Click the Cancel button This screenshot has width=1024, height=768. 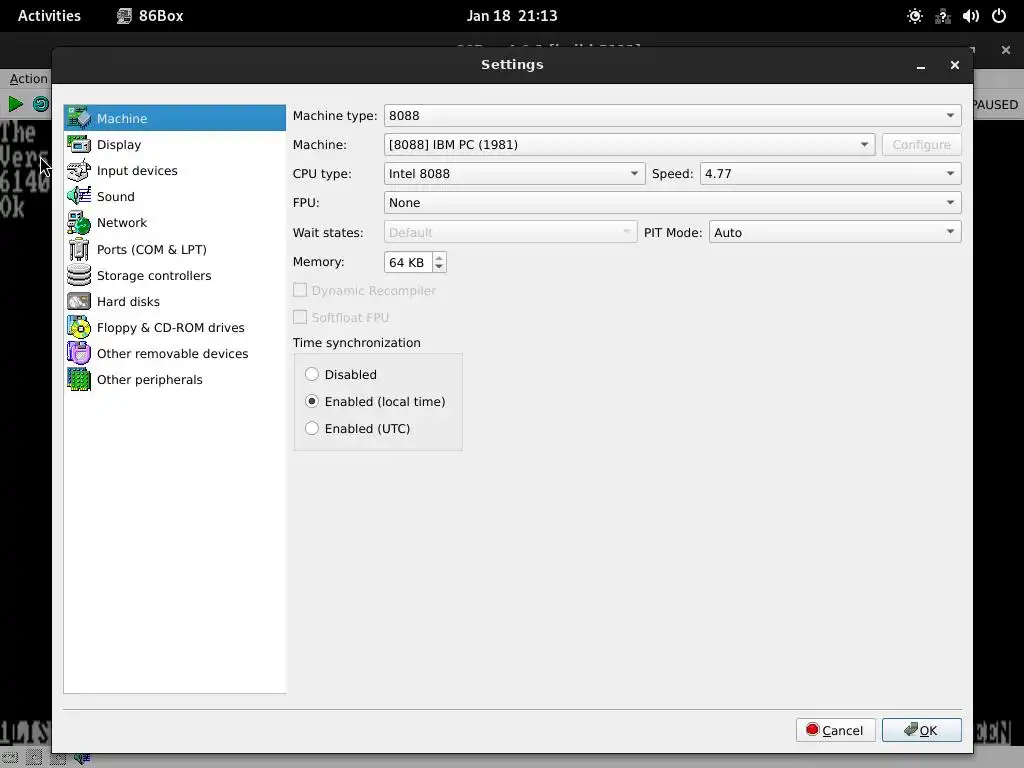click(835, 730)
